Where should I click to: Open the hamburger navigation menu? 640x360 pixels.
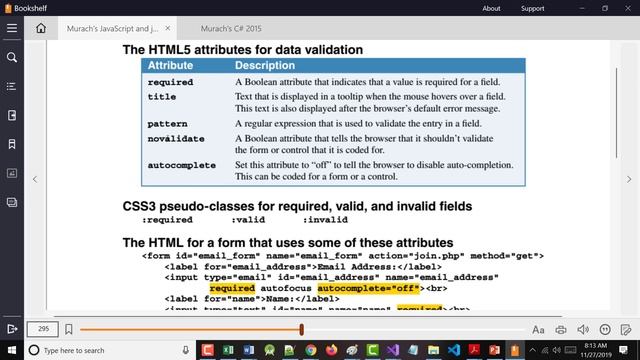coord(12,28)
